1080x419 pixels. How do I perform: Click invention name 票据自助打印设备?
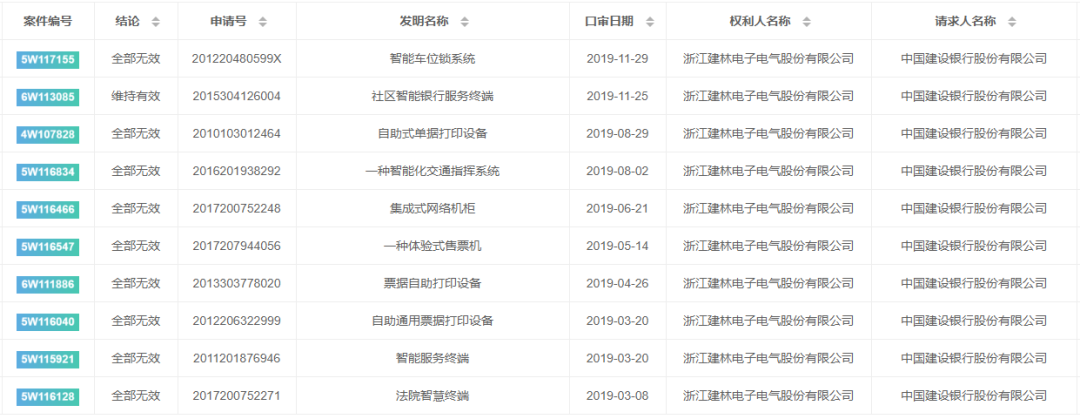[x=433, y=283]
